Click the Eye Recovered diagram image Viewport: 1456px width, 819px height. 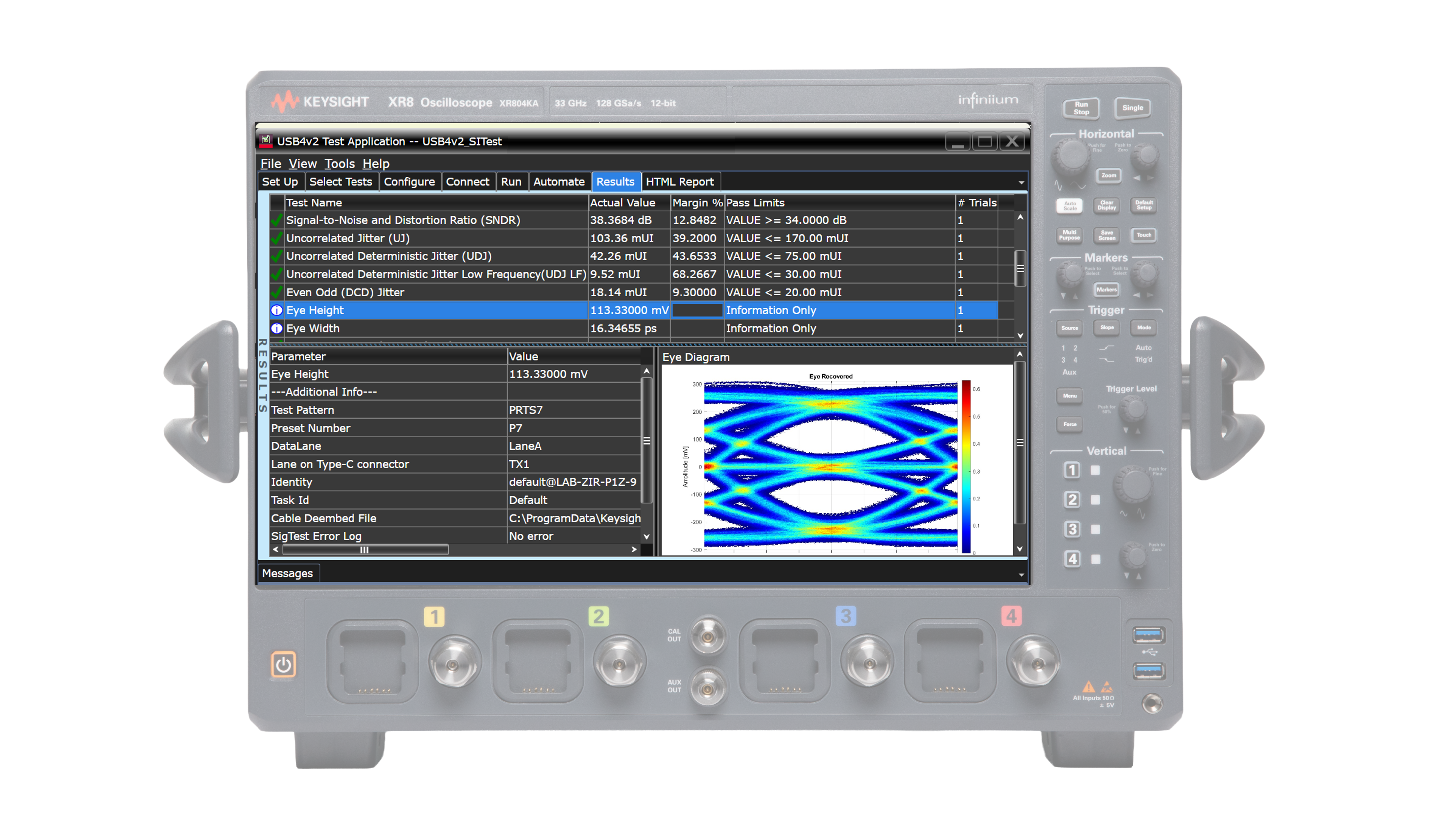point(837,461)
